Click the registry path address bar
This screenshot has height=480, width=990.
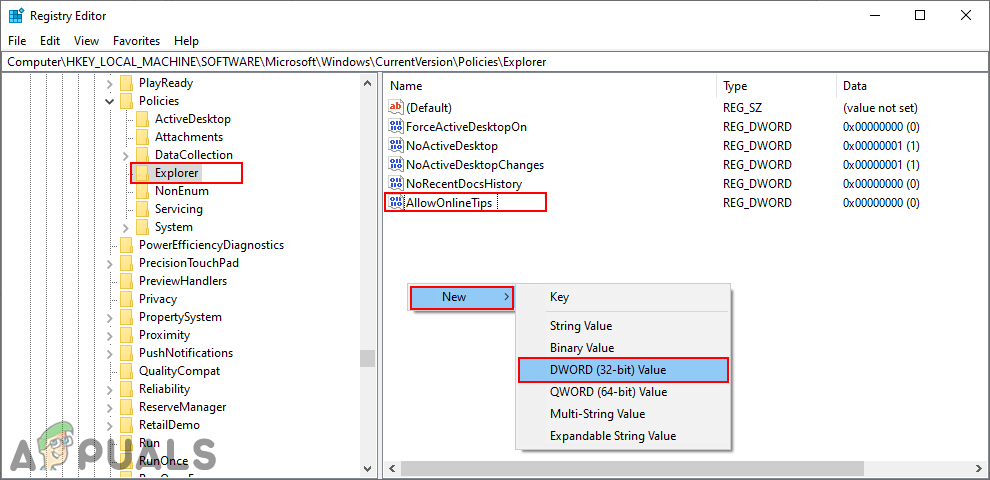point(495,62)
